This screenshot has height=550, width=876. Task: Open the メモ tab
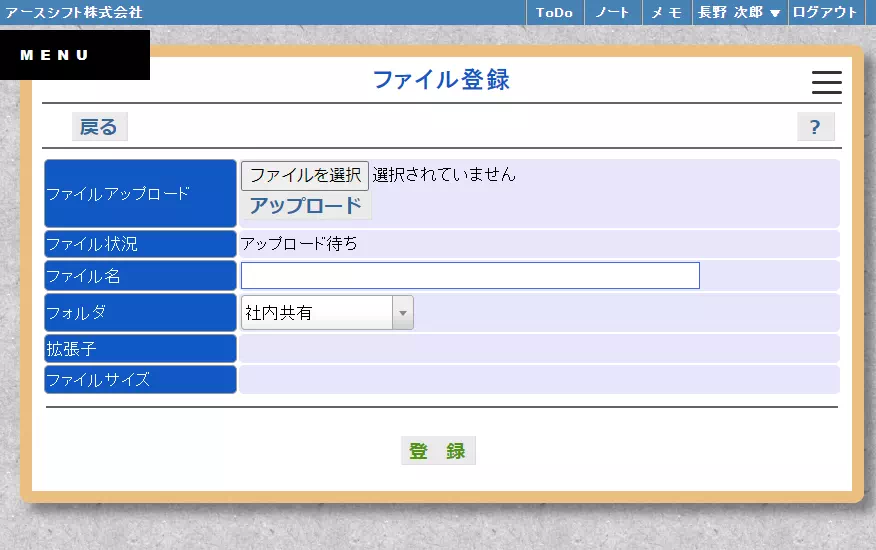[667, 12]
